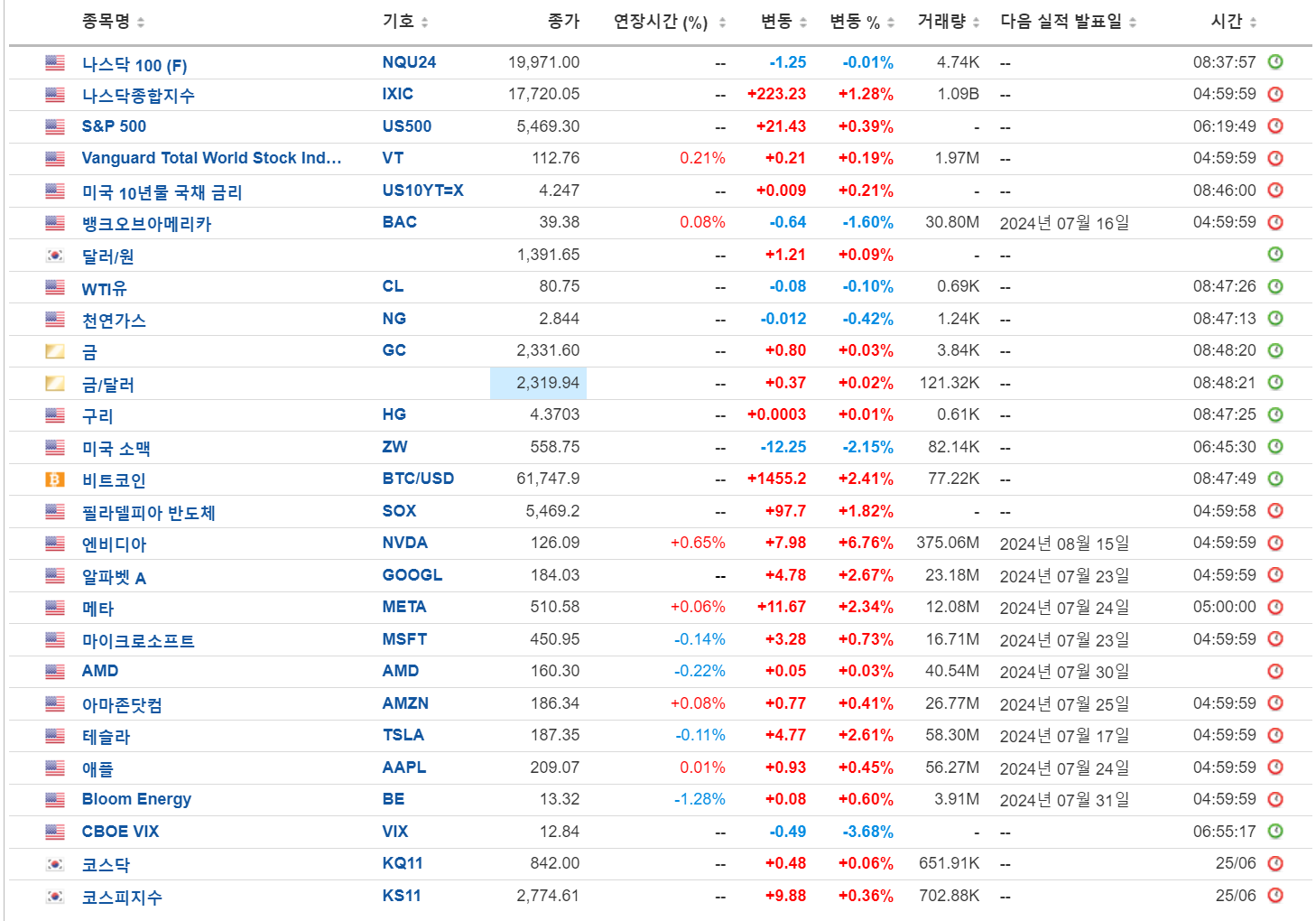Click the gold bar icon beside 금/달러

[x=55, y=384]
